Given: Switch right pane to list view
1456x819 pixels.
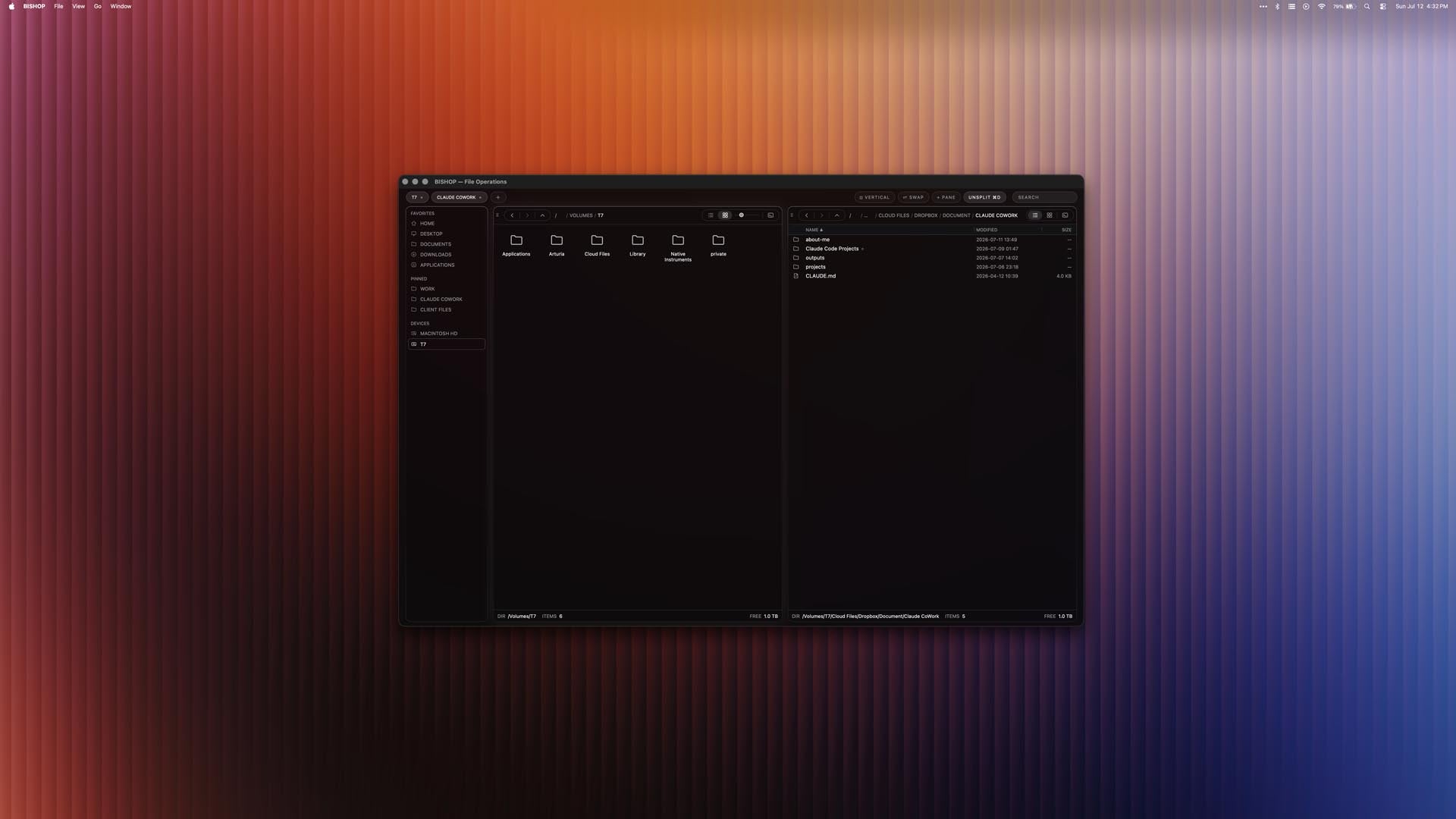Looking at the screenshot, I should (x=1034, y=215).
